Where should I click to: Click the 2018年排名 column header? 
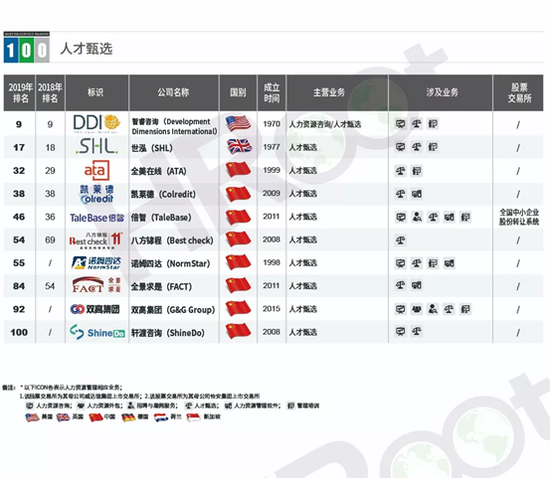[50, 93]
